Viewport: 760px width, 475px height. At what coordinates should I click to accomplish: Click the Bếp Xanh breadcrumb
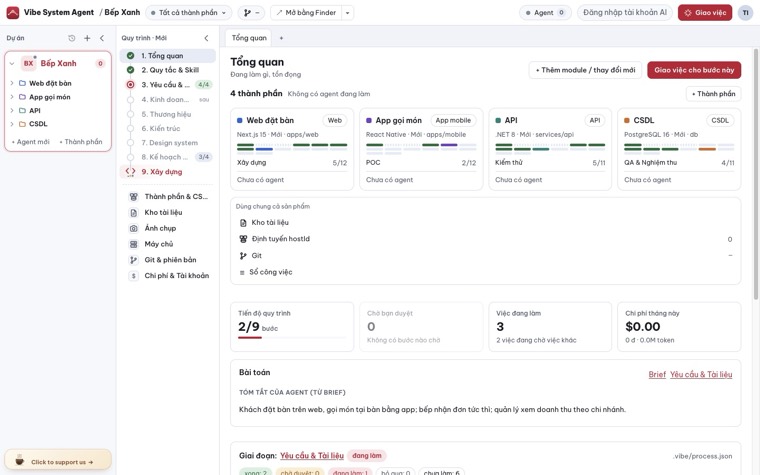pos(122,12)
